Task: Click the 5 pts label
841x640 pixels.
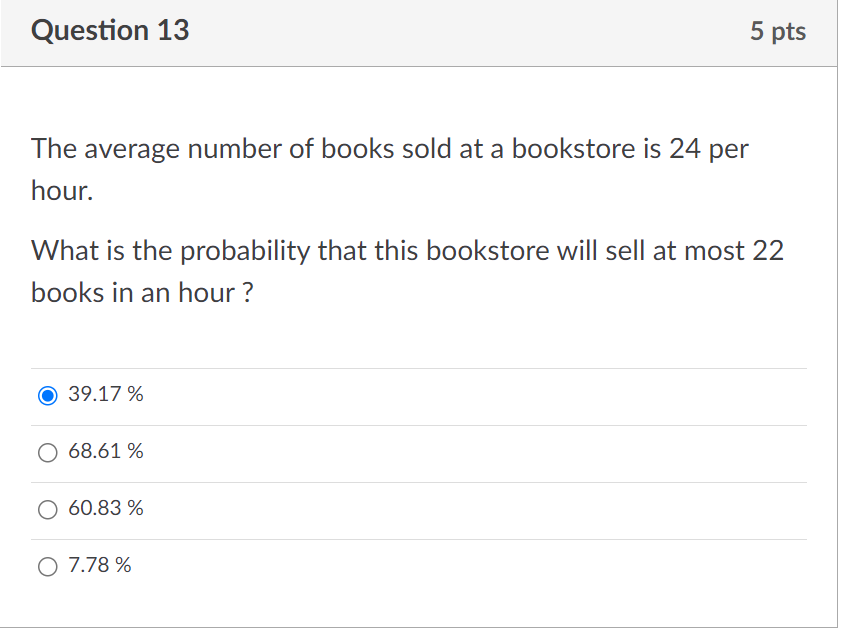Action: point(781,30)
